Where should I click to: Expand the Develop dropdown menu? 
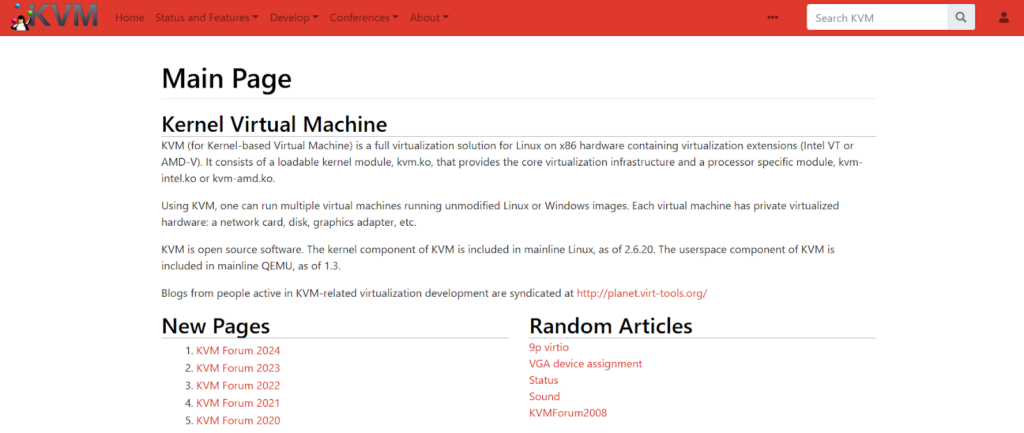(x=294, y=18)
